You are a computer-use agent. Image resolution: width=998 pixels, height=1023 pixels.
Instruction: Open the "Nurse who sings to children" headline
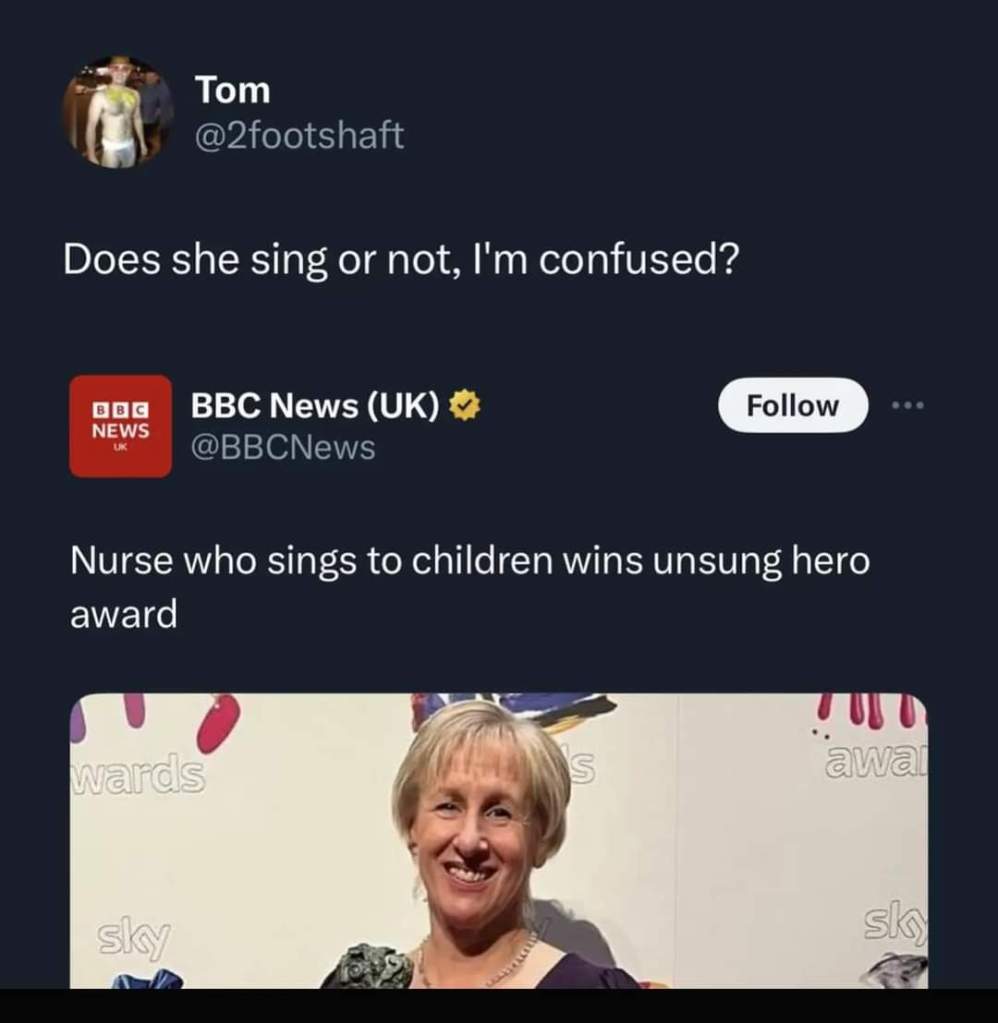click(x=469, y=562)
